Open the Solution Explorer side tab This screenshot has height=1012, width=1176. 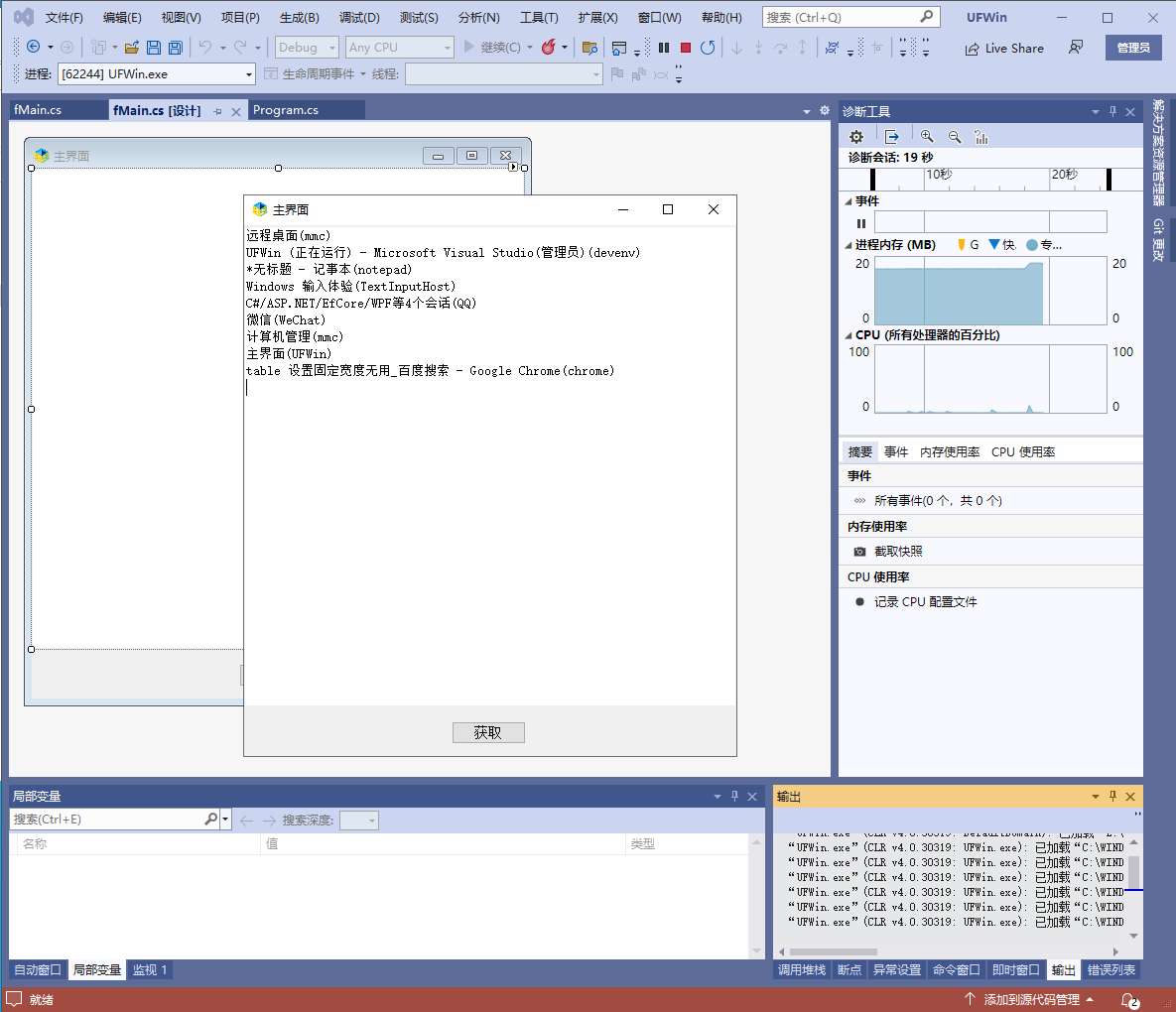pyautogui.click(x=1159, y=153)
